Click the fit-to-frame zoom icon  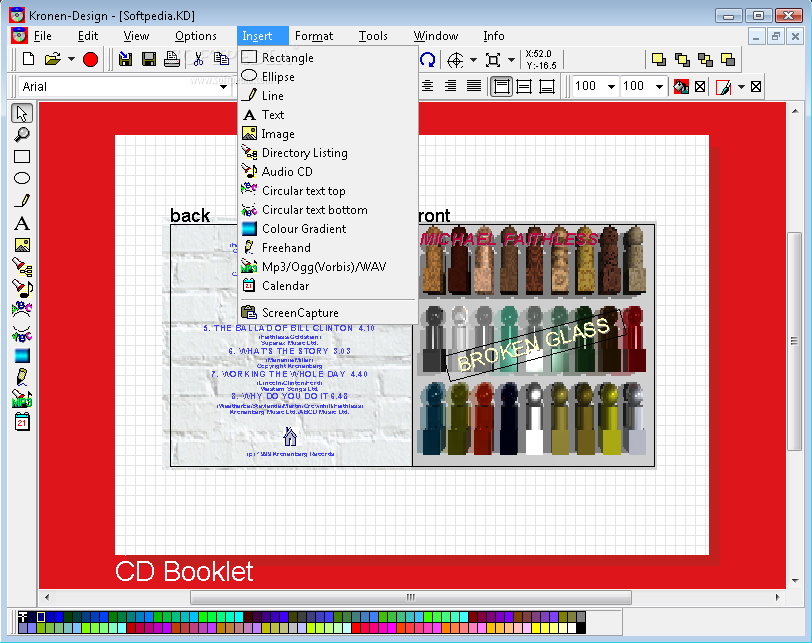[x=493, y=60]
